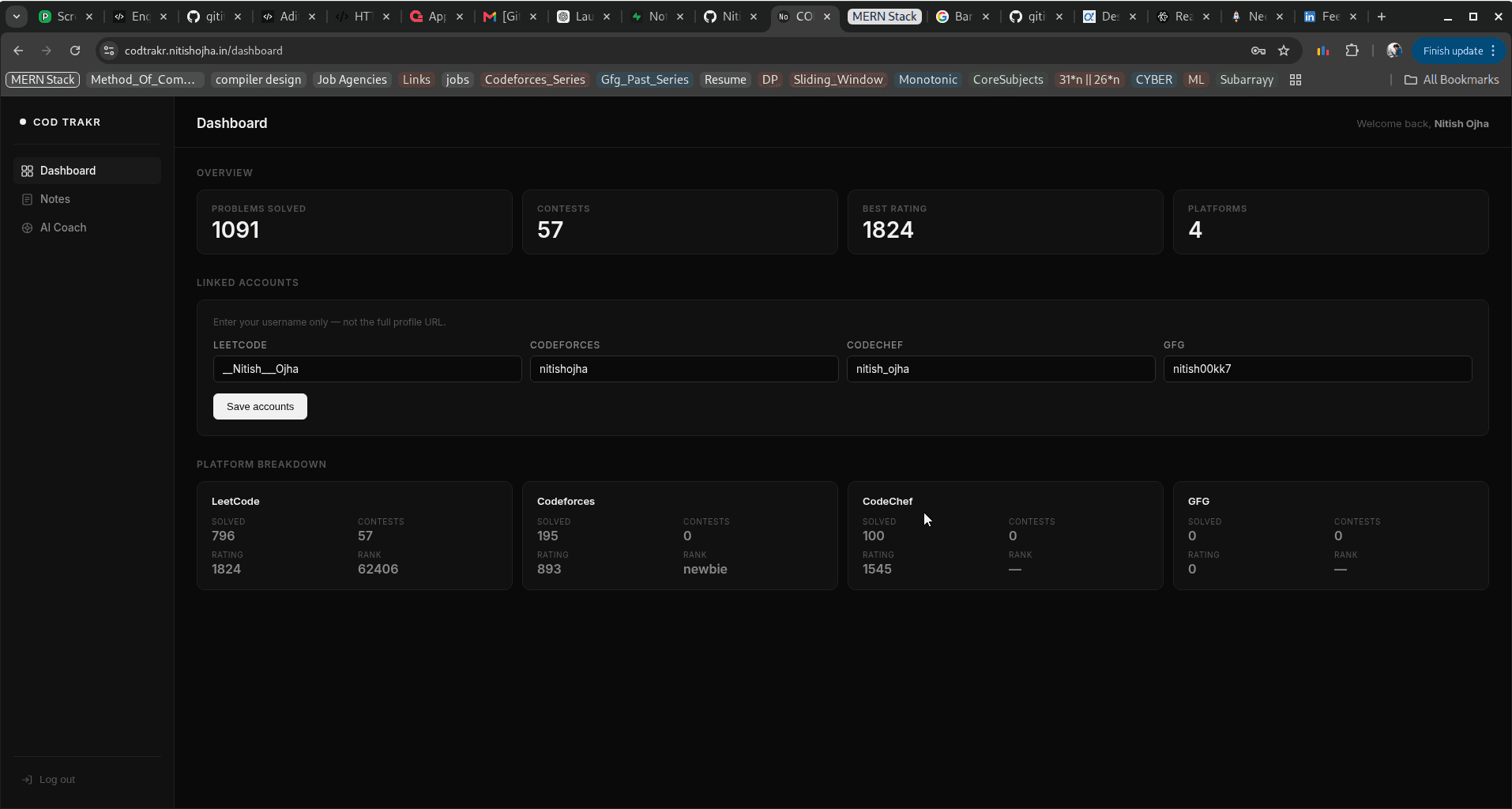Image resolution: width=1512 pixels, height=809 pixels.
Task: Go forward with the browser forward arrow
Action: pyautogui.click(x=47, y=51)
